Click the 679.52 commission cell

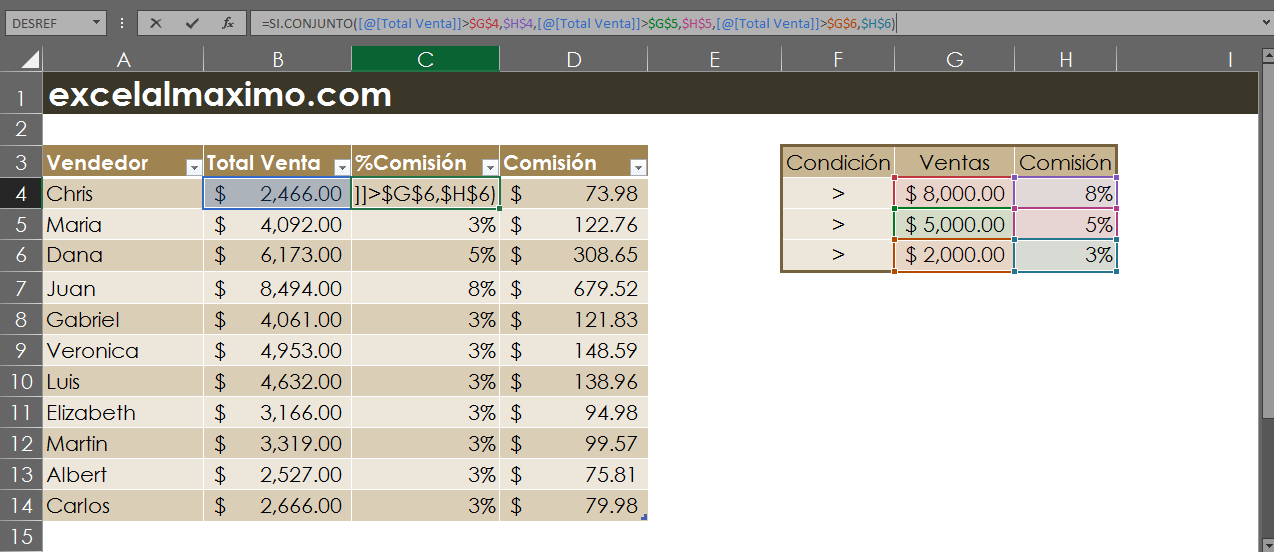click(573, 289)
